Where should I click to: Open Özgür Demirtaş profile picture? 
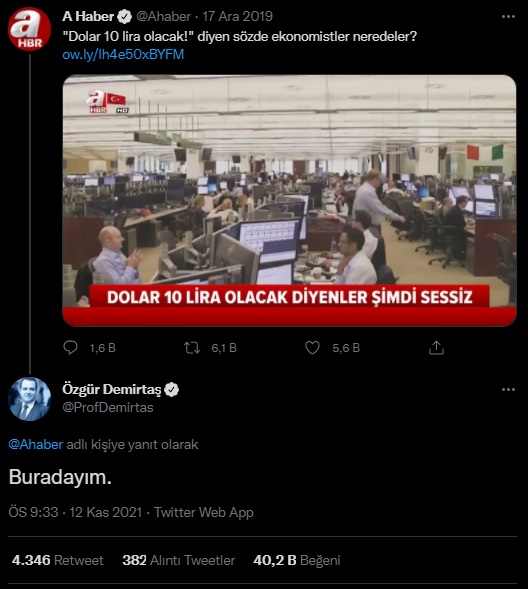pos(29,399)
